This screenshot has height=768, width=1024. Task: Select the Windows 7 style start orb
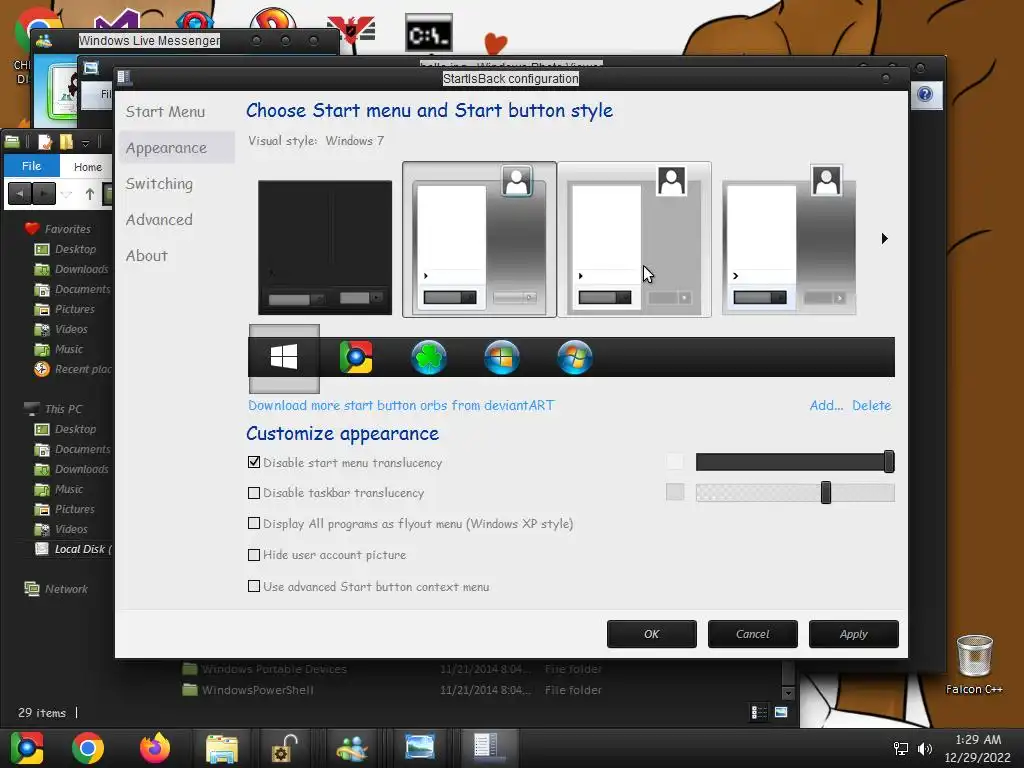pos(575,358)
